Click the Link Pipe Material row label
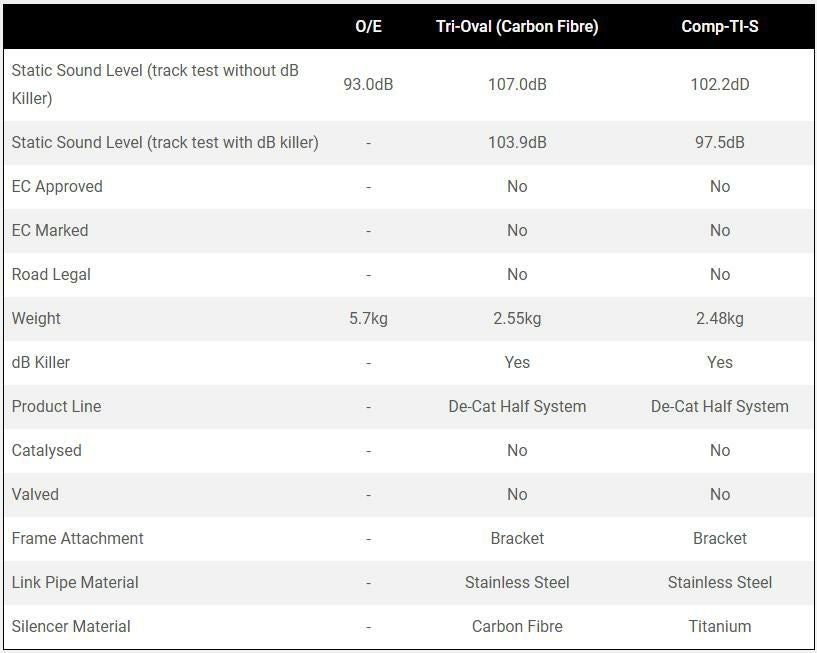Viewport: 817px width, 653px height. (x=75, y=582)
